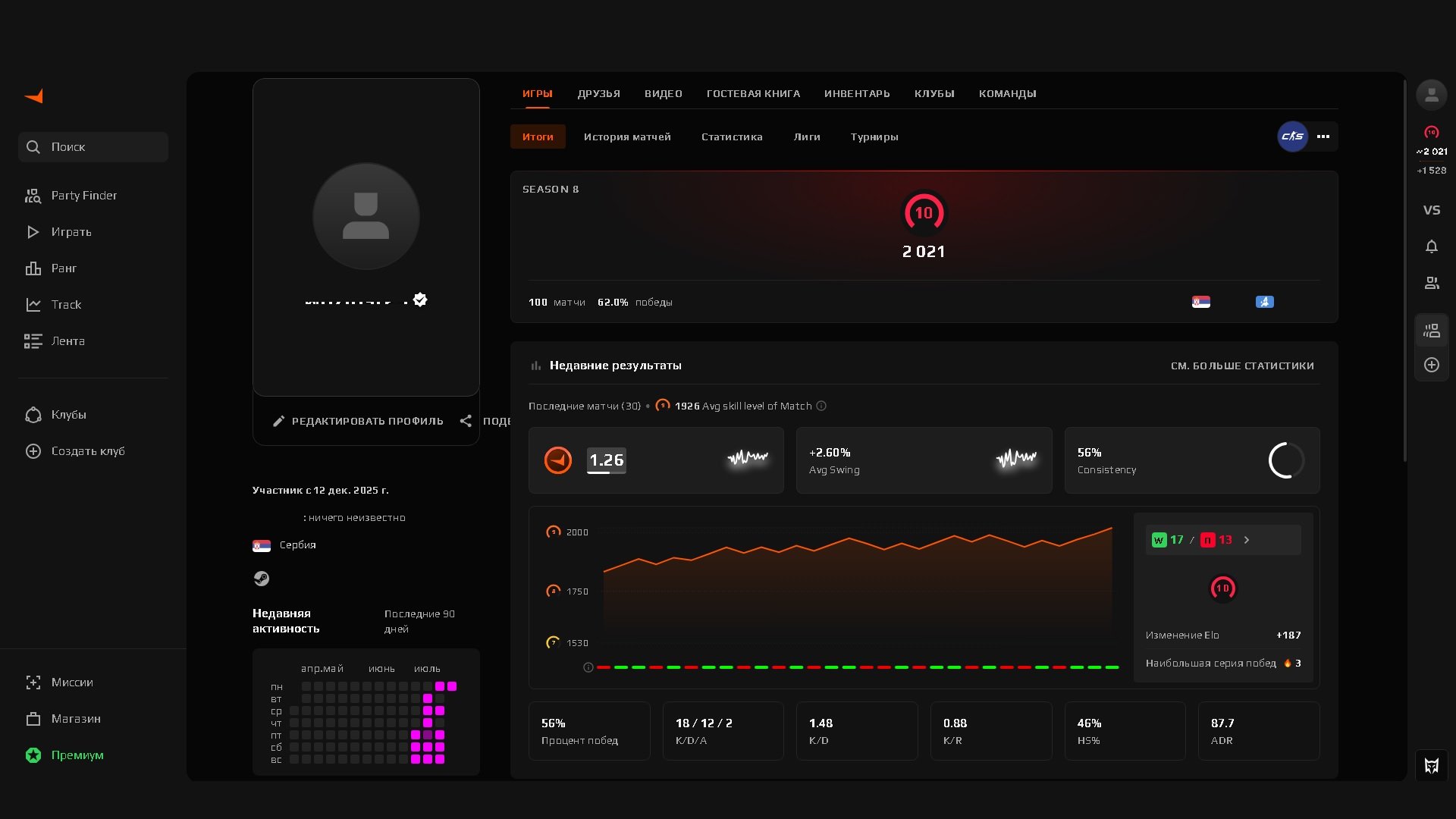This screenshot has height=819, width=1456.
Task: Click Создать клуб plus icon
Action: click(33, 451)
